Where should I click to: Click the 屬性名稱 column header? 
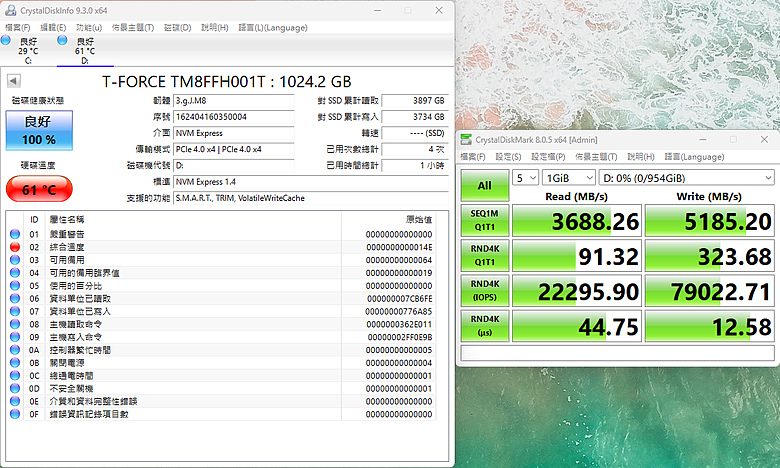point(67,219)
